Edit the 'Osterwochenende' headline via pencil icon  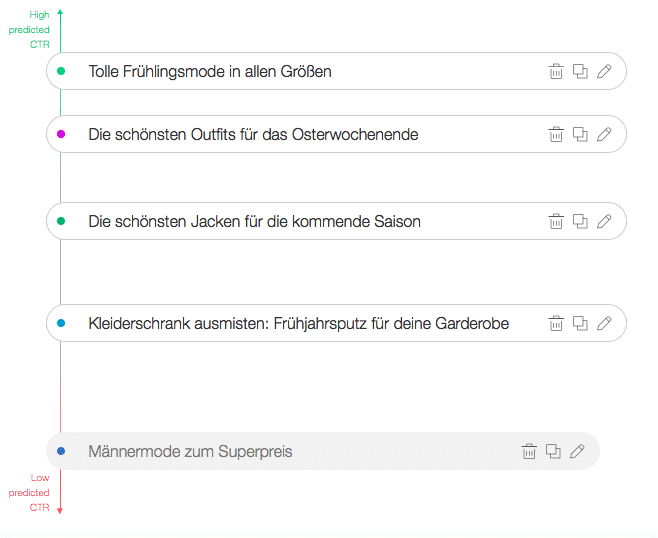pyautogui.click(x=604, y=134)
